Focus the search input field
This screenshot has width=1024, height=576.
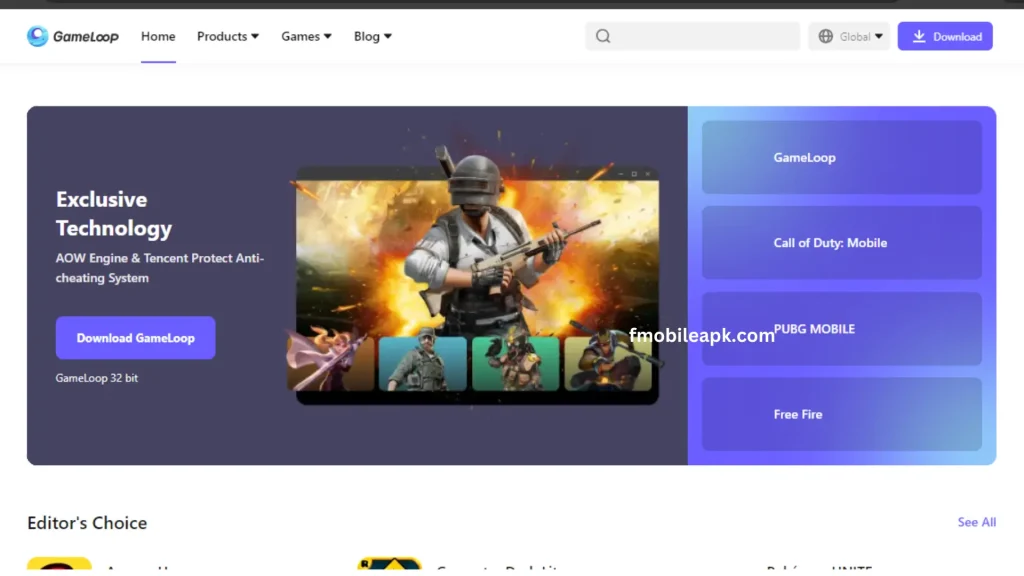pyautogui.click(x=692, y=37)
